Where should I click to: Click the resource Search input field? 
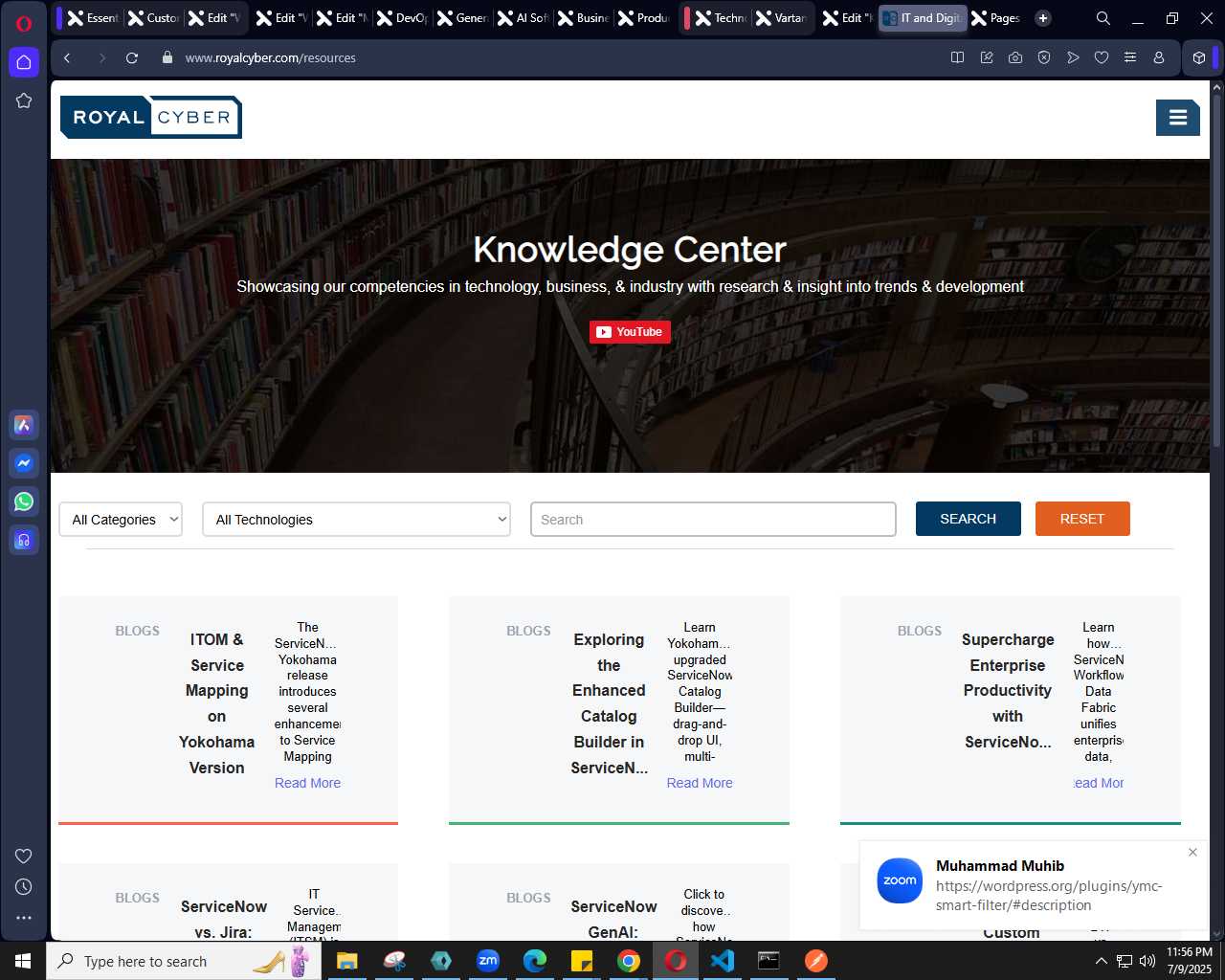(713, 520)
